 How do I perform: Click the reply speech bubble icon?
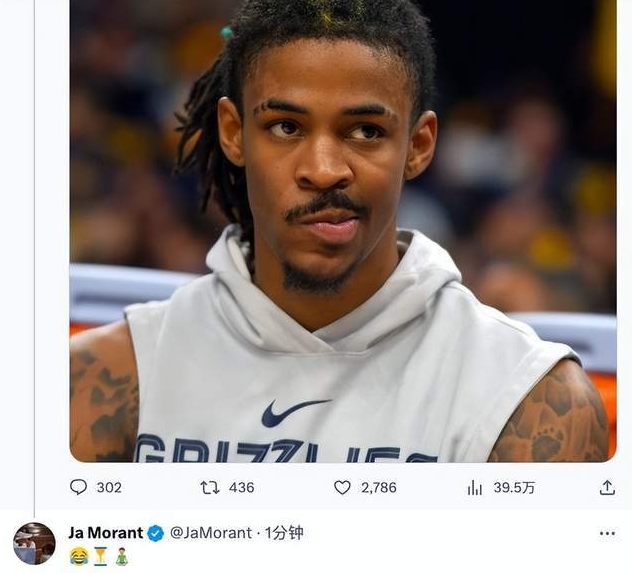tap(78, 487)
